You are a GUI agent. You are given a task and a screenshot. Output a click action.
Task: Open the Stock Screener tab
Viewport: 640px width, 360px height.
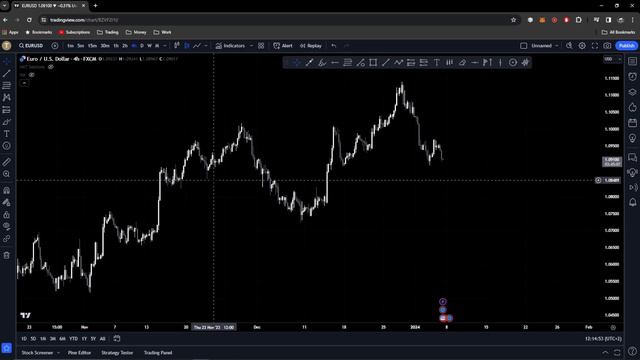click(x=37, y=353)
